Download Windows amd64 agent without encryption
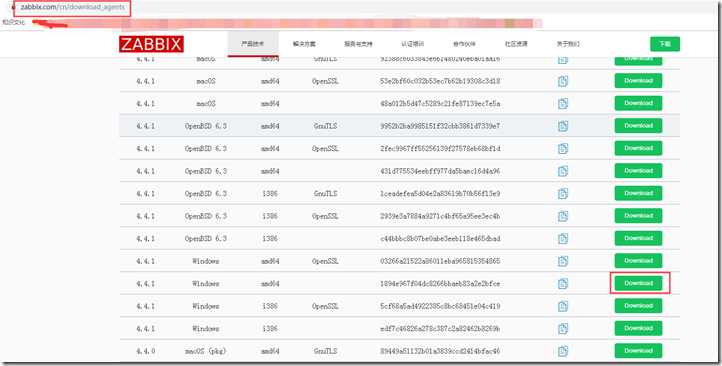 638,283
